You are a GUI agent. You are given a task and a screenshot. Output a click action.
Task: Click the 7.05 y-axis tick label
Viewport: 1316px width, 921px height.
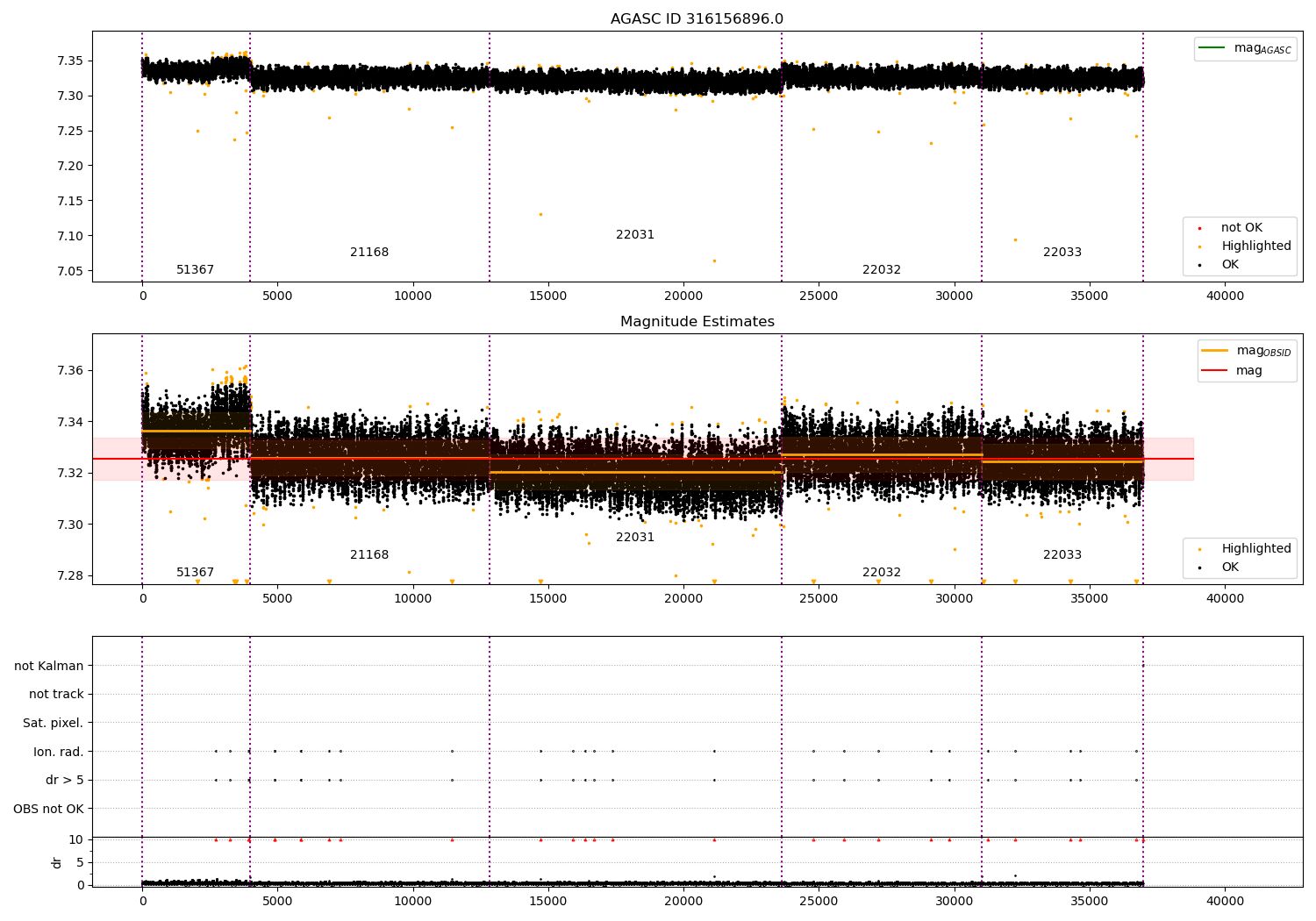click(69, 271)
